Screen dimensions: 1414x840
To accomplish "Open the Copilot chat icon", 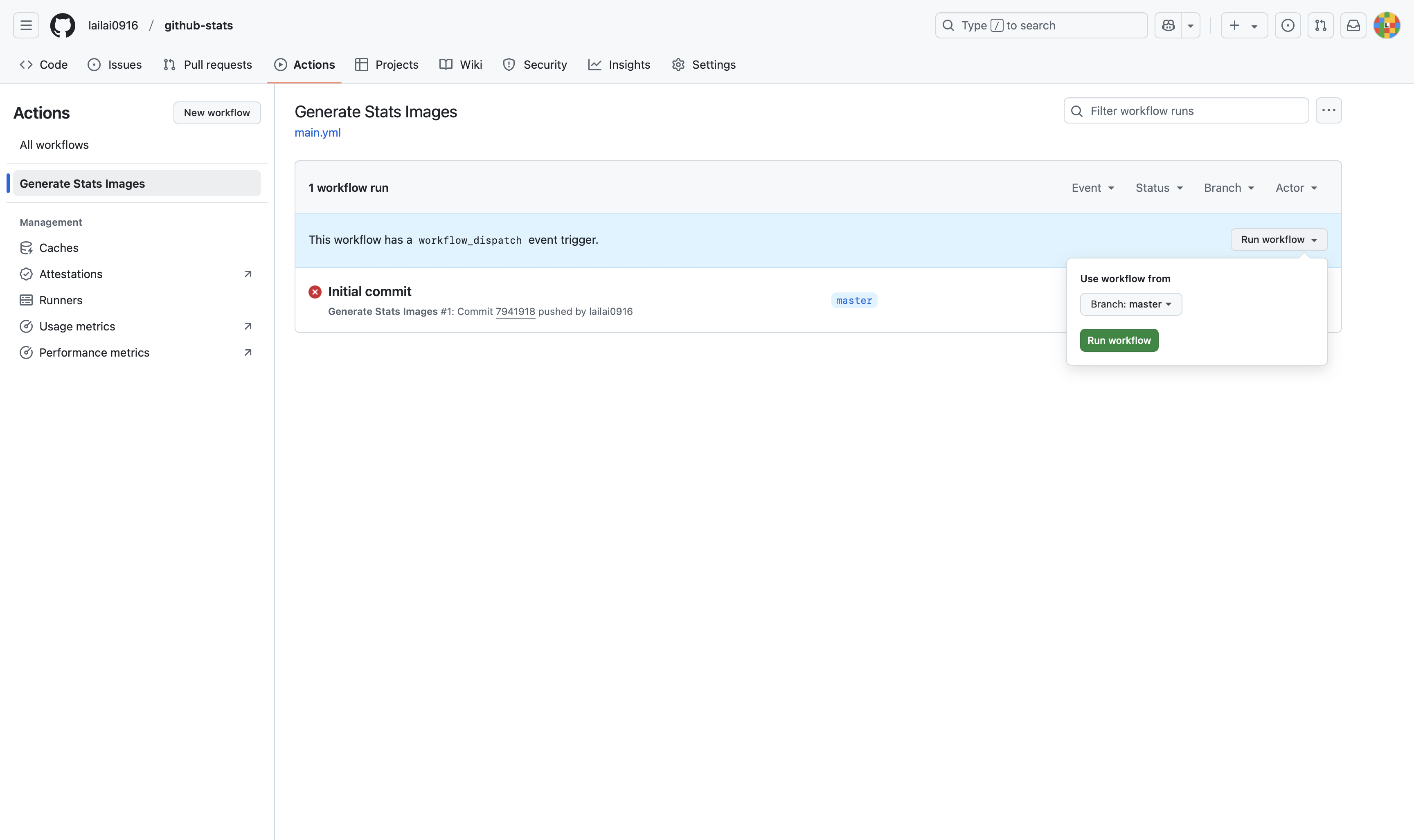I will [x=1168, y=25].
